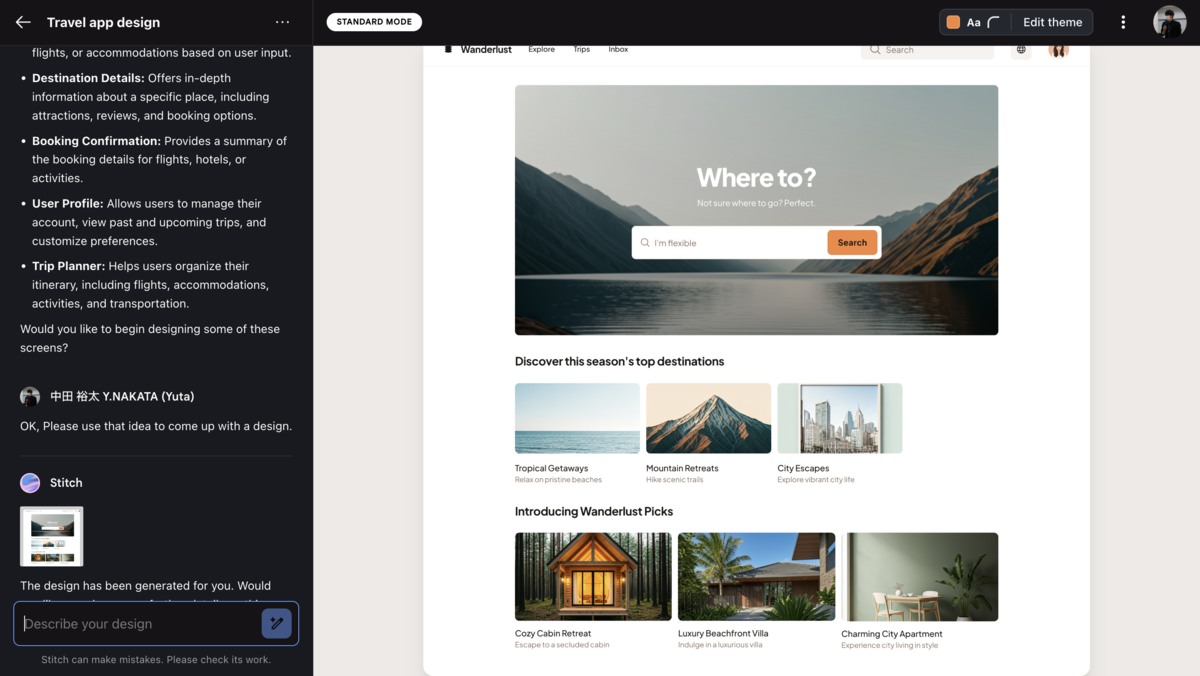Click the magnifier icon in I'm flexible field

645,242
